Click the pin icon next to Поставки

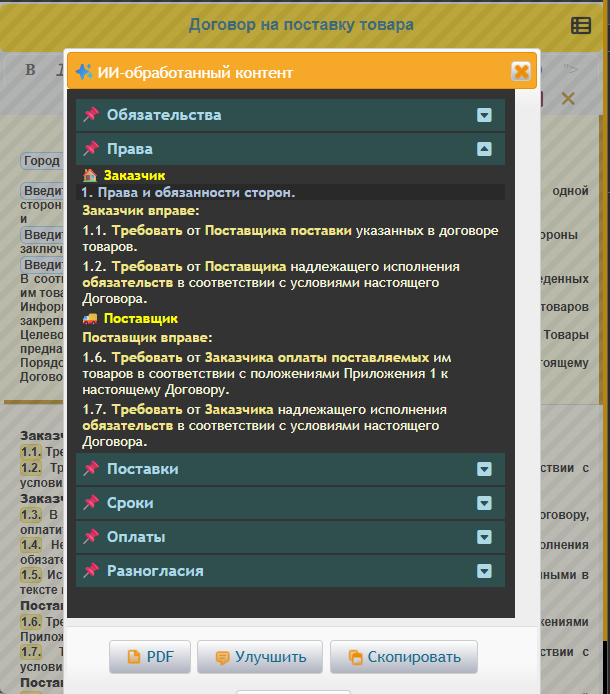coord(91,468)
